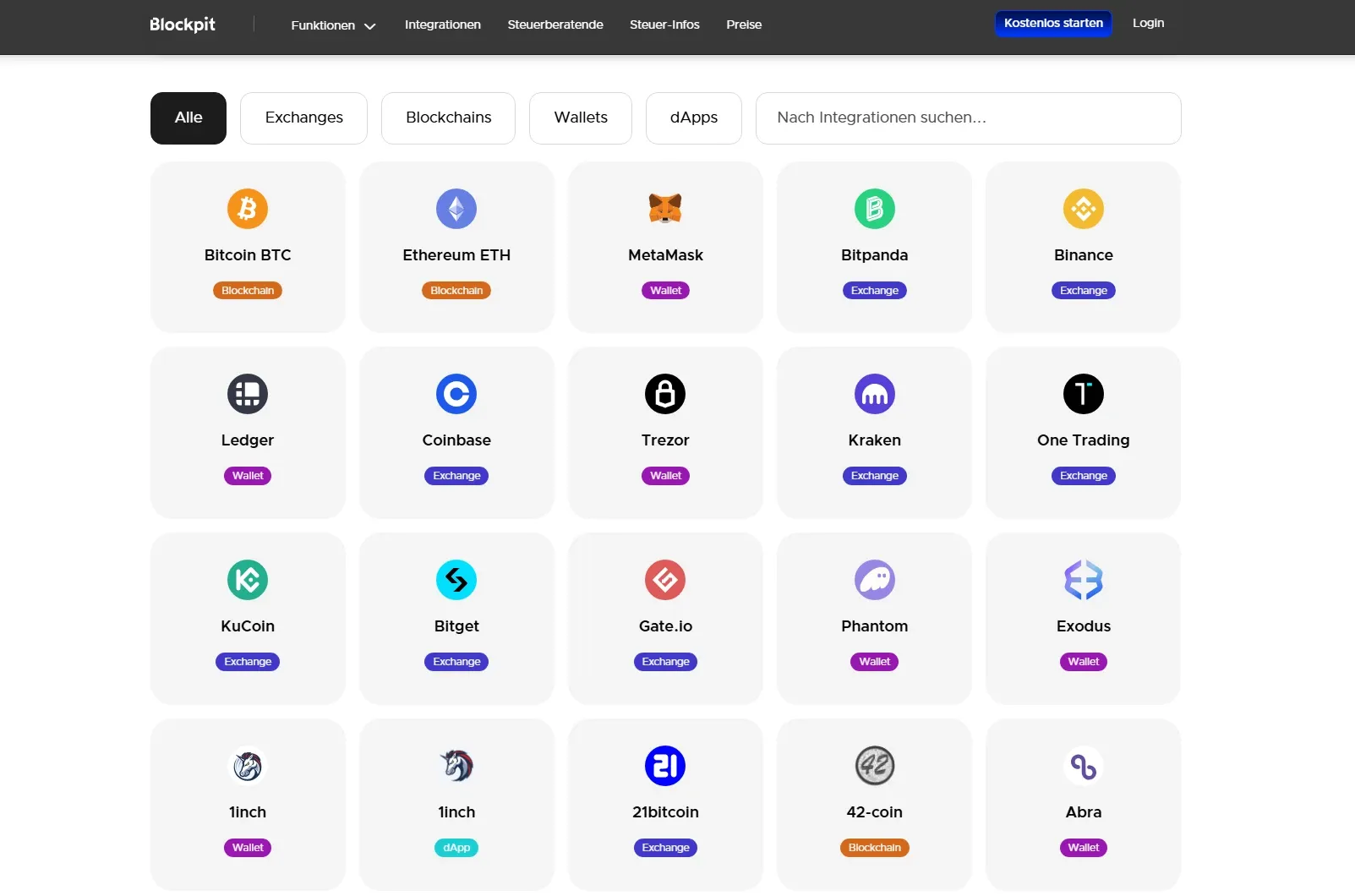Open the Steuerberatende menu item

coord(555,25)
